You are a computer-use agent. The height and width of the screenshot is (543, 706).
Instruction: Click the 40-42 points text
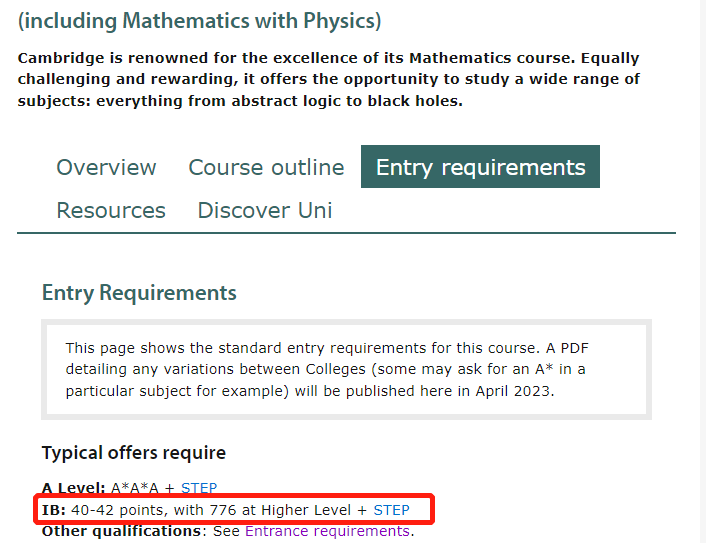[x=119, y=510]
